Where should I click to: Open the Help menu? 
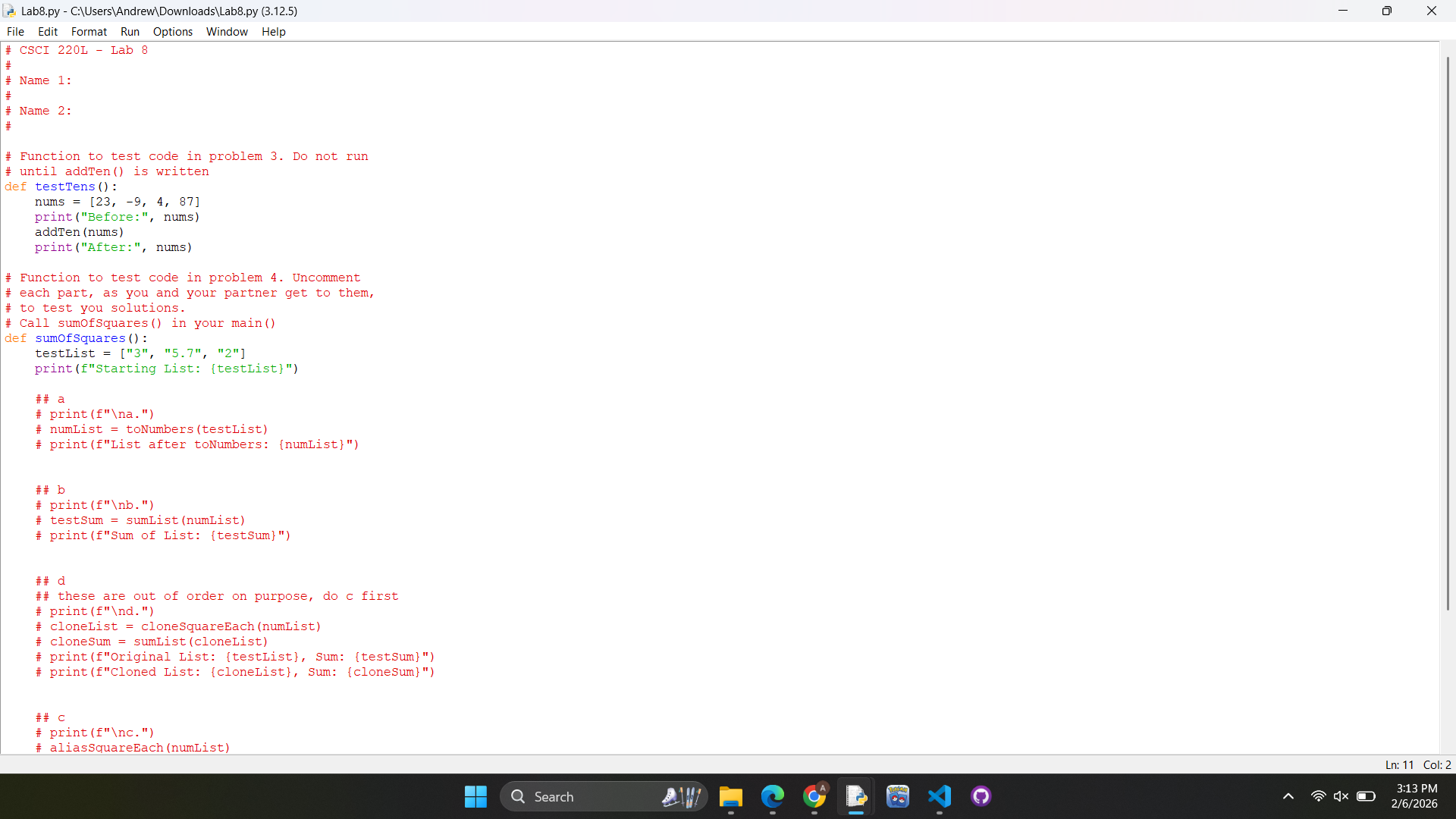tap(274, 32)
